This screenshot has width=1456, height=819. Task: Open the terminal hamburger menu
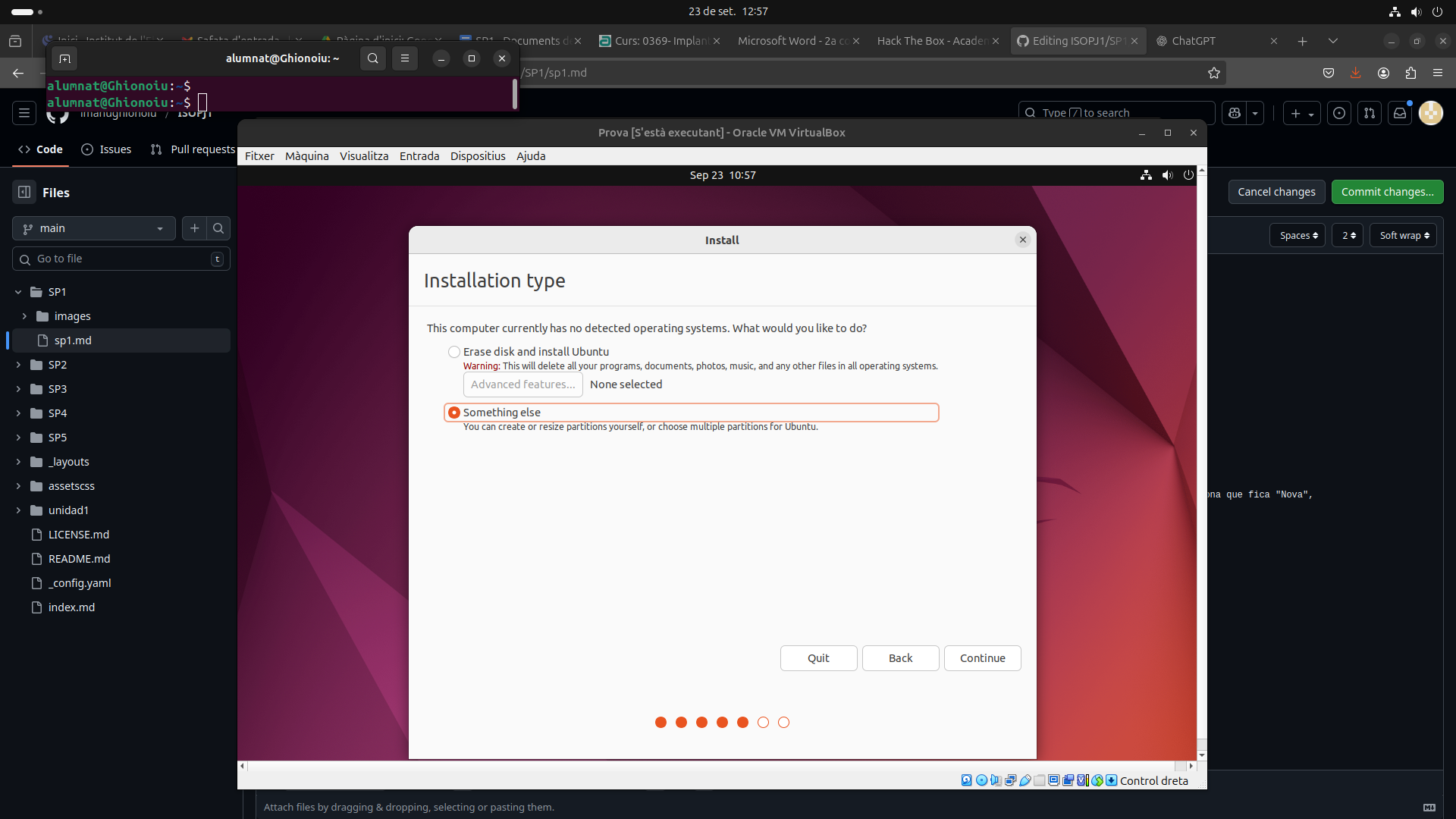(x=405, y=58)
